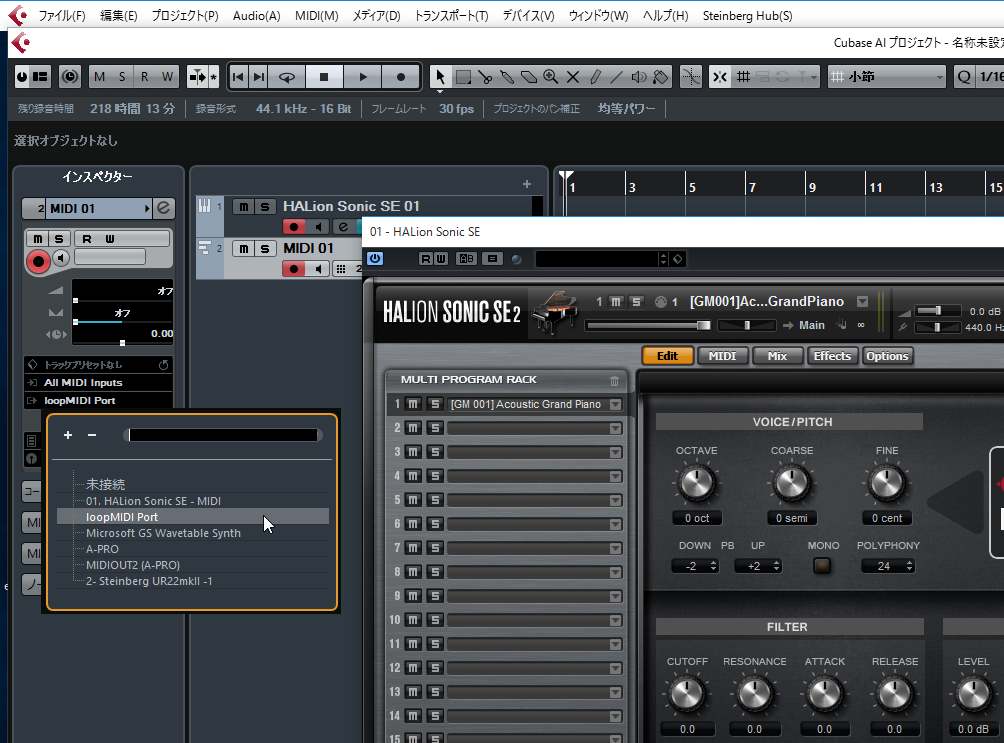This screenshot has width=1004, height=743.
Task: Select the Mute X tool
Action: click(x=573, y=78)
